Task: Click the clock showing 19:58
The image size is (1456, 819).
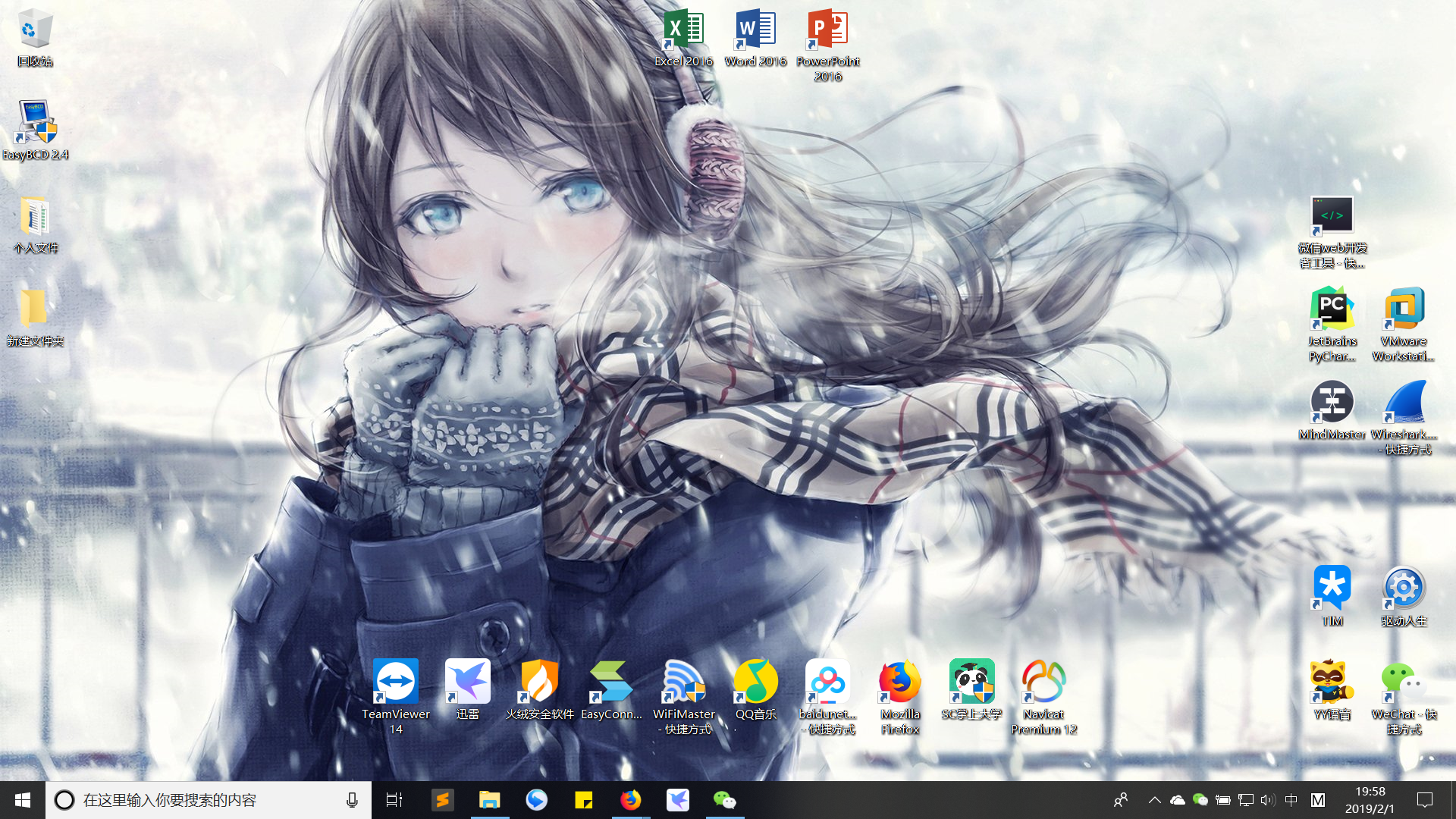Action: coord(1370,800)
